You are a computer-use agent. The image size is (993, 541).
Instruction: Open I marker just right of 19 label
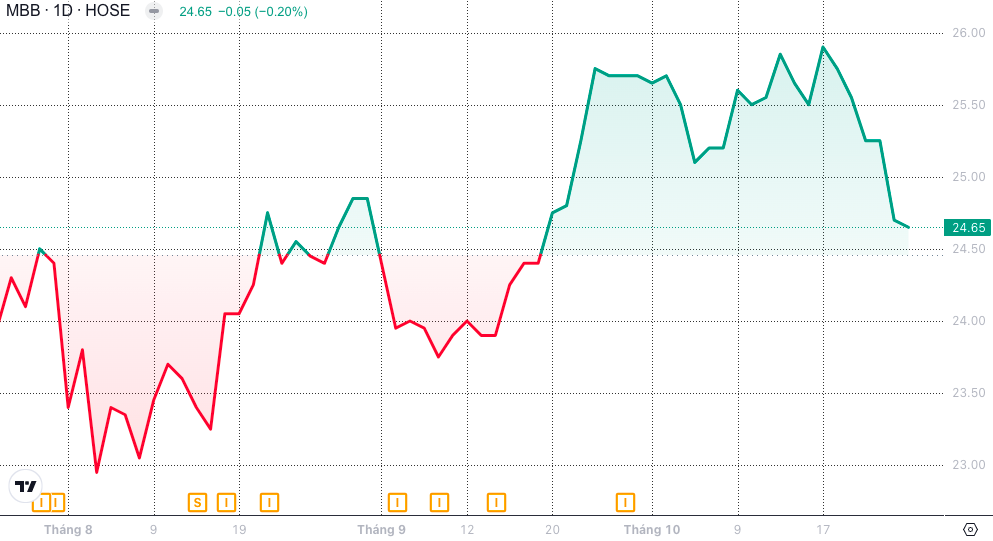[x=269, y=502]
